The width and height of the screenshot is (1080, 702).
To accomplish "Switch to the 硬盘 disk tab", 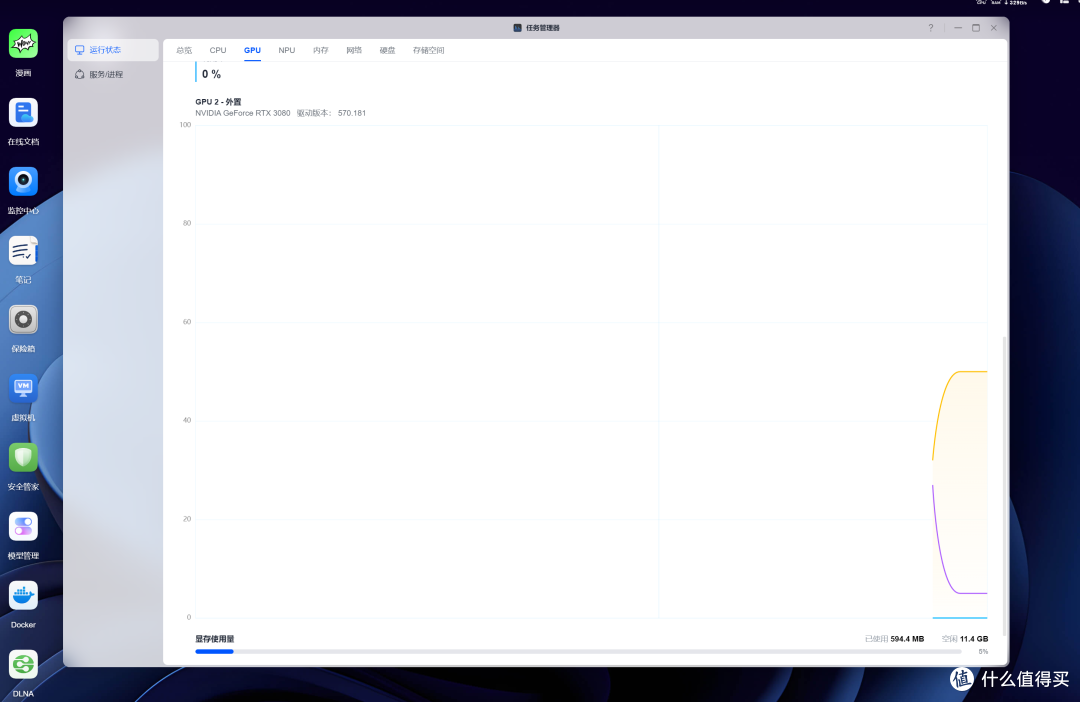I will click(x=387, y=50).
